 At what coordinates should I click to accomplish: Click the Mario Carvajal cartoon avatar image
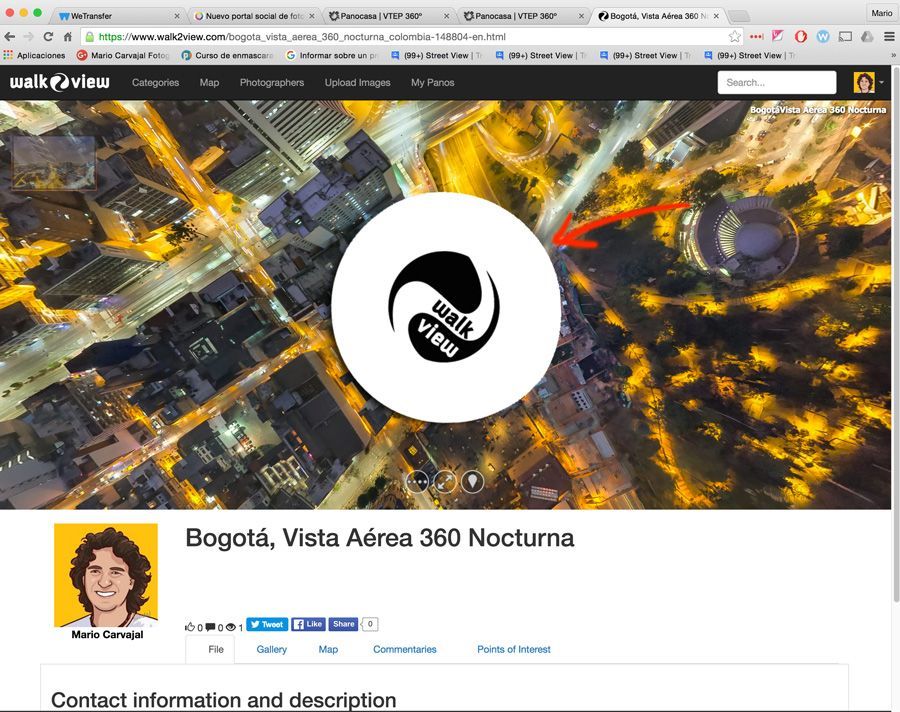[106, 575]
